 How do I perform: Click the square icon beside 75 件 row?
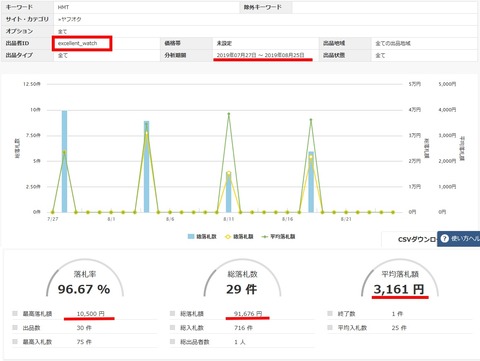click(15, 342)
